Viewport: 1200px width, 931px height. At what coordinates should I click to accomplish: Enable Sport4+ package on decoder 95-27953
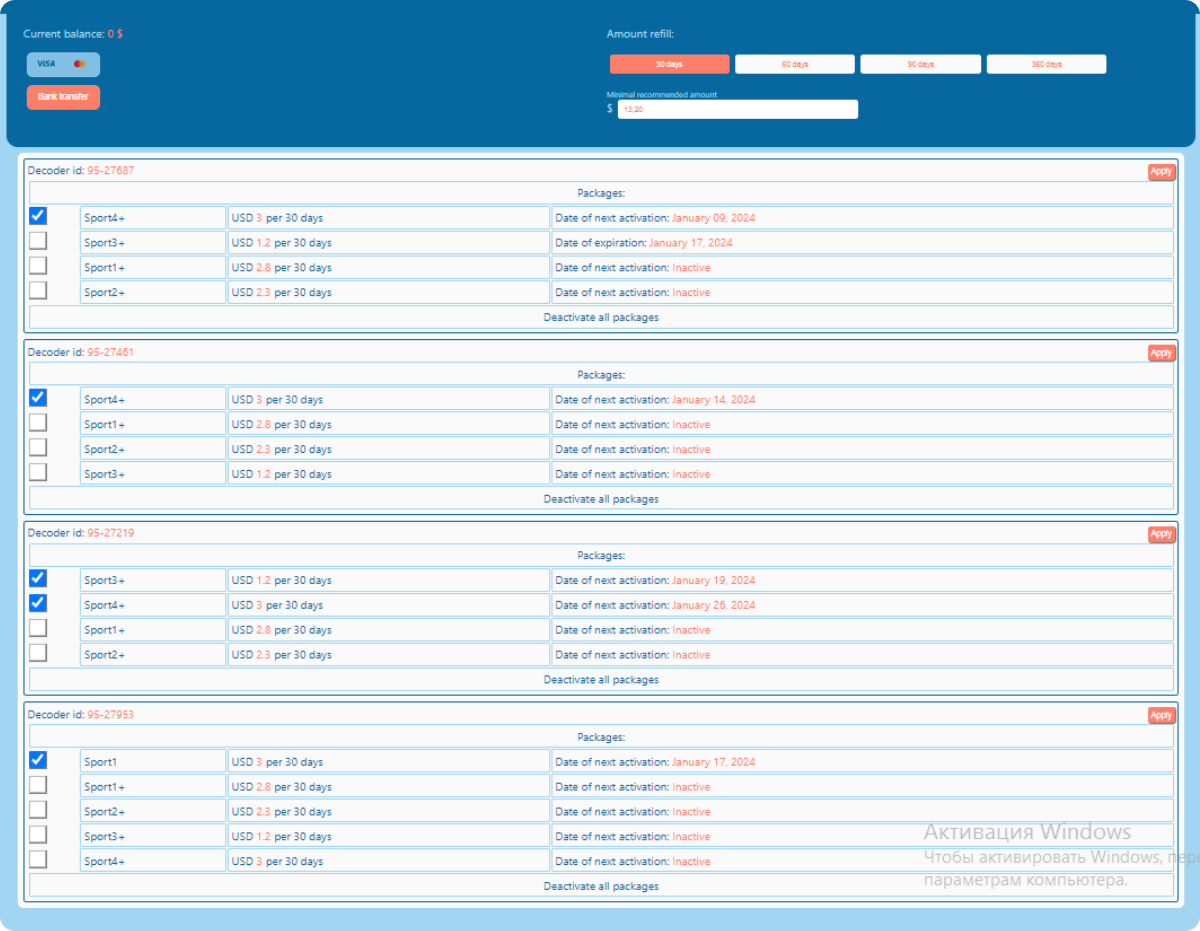pyautogui.click(x=38, y=859)
